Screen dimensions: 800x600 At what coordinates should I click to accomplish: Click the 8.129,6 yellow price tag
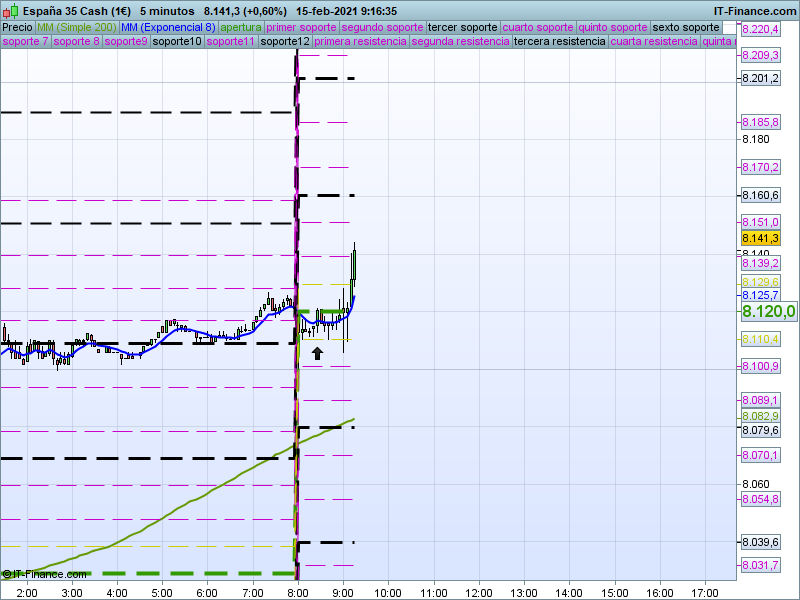760,282
